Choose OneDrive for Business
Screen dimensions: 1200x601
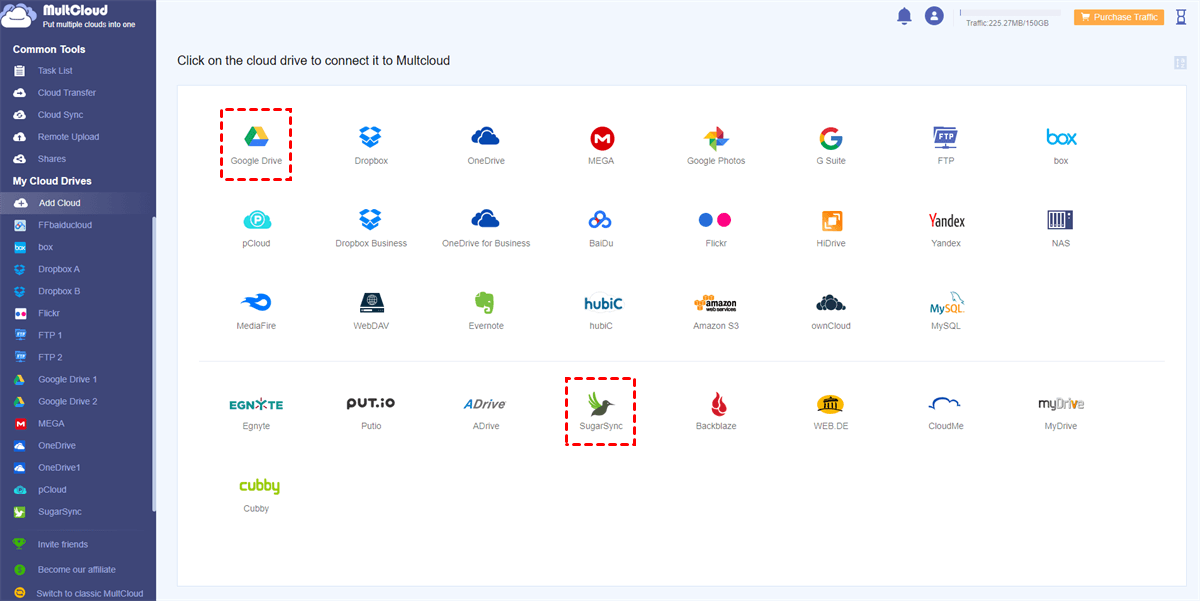(486, 228)
